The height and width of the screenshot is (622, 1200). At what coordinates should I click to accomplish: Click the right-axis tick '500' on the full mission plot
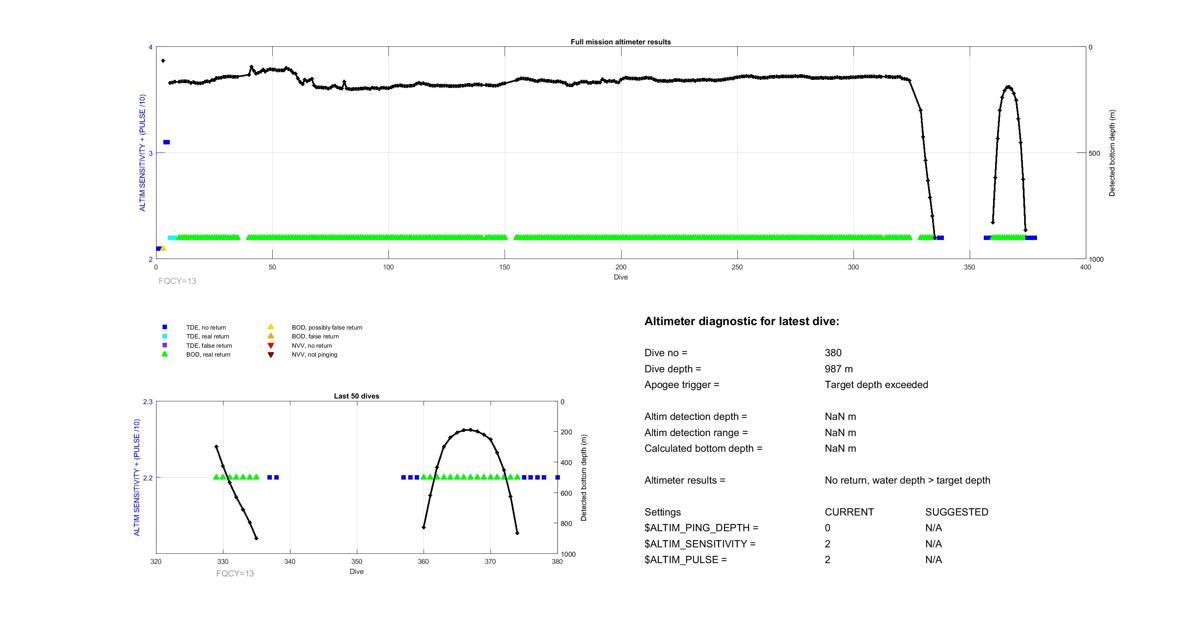[x=1096, y=153]
